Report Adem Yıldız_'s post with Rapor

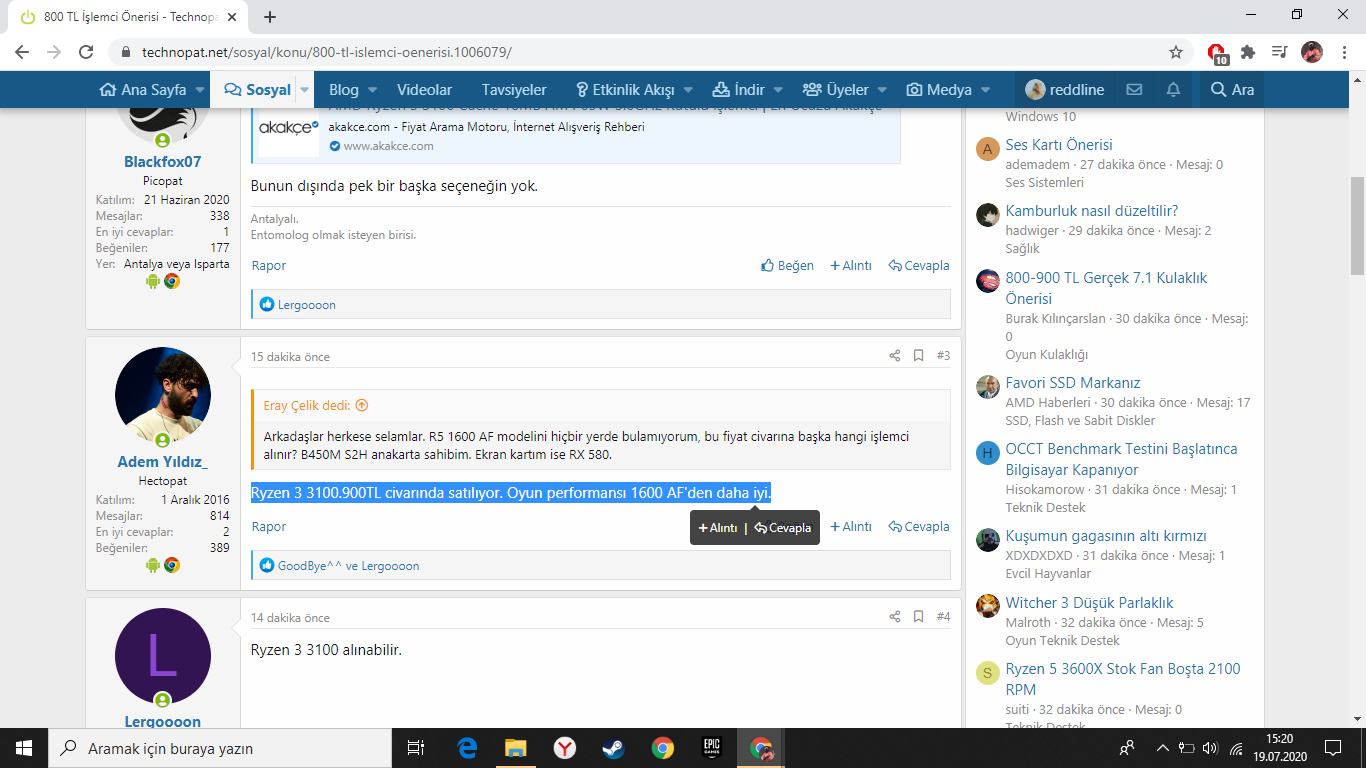point(269,527)
